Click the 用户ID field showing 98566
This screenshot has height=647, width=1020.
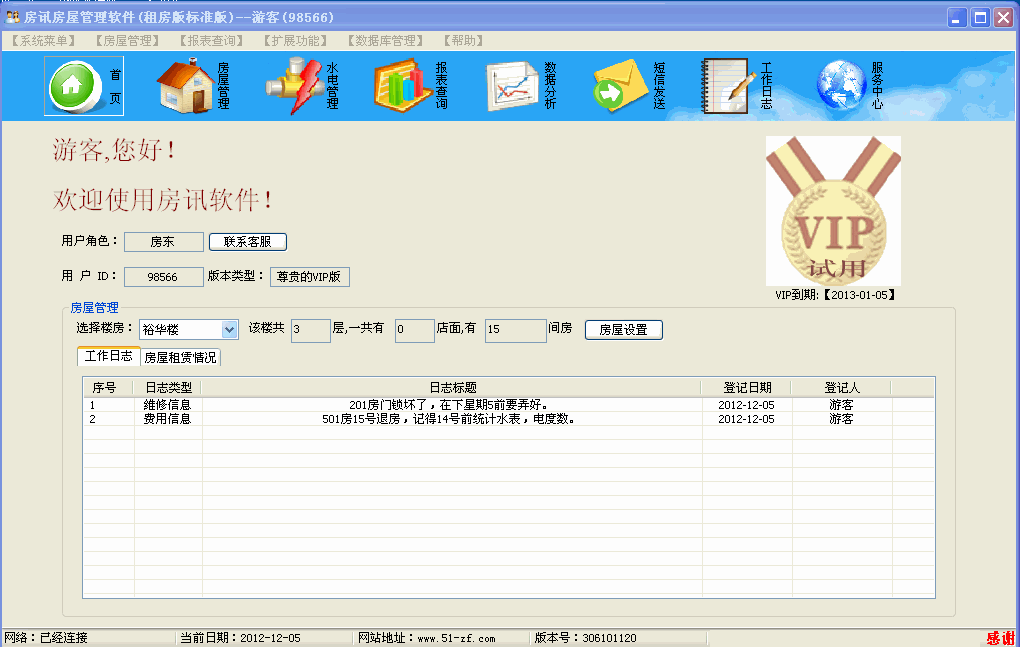point(164,277)
